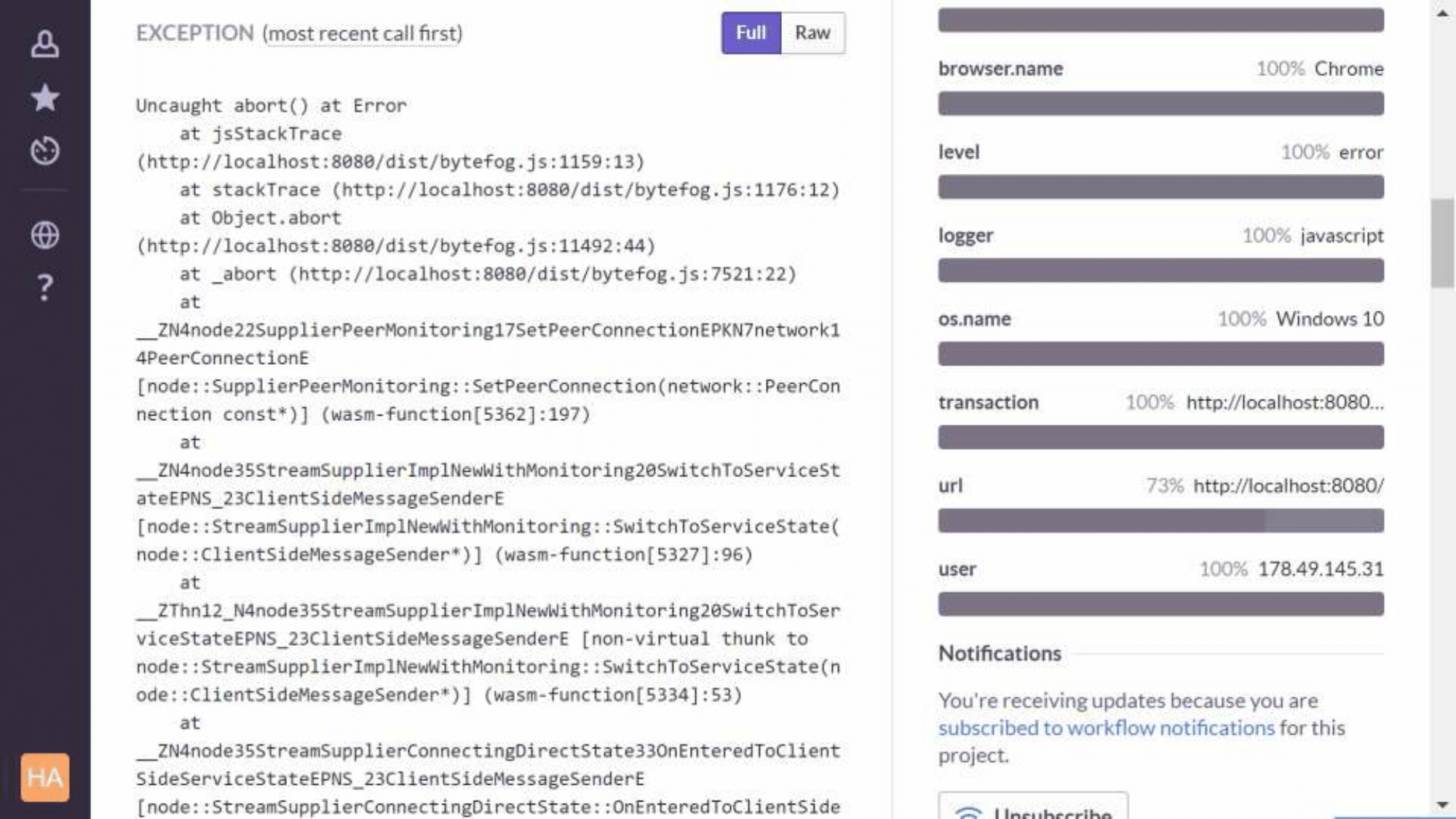
Task: Click the browser.name tag label
Action: click(1000, 68)
